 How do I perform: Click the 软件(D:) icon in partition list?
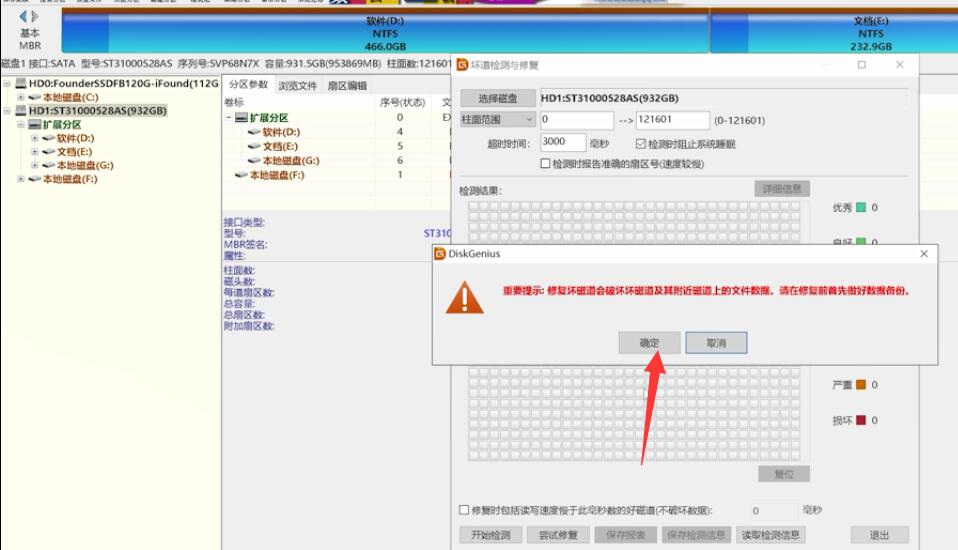click(254, 132)
